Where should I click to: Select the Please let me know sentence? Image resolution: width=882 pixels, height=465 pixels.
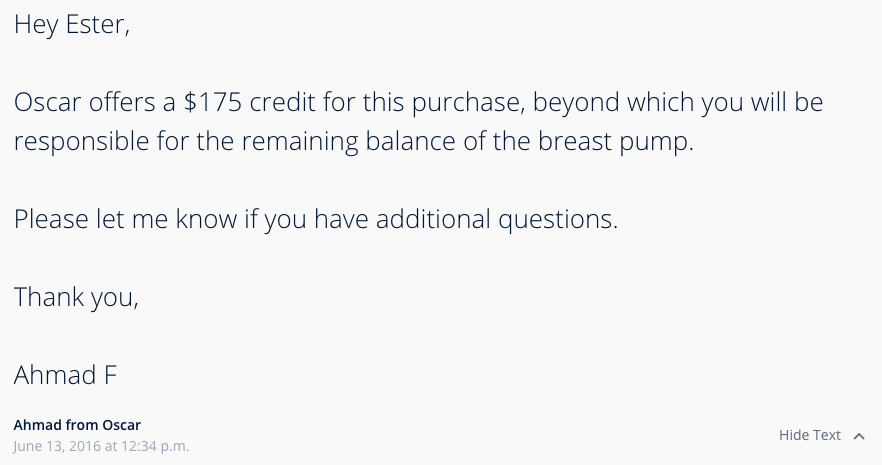pos(316,219)
